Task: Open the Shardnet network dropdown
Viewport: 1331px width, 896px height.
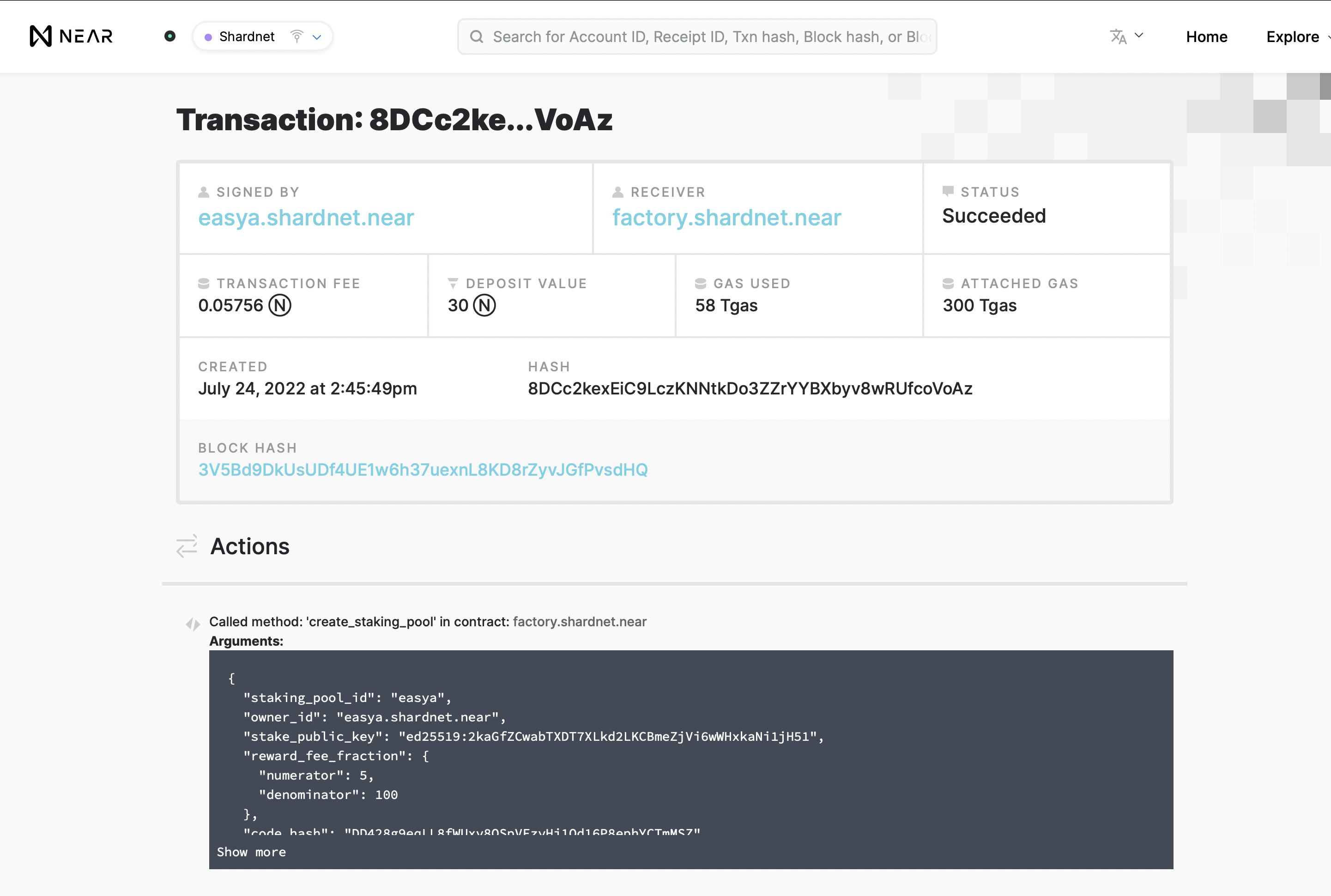Action: [x=263, y=36]
